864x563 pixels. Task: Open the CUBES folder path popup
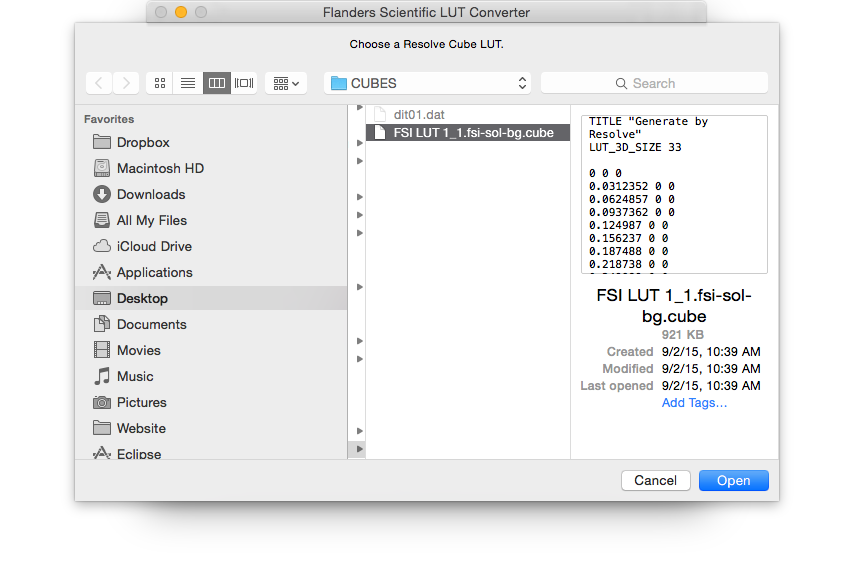pos(428,83)
